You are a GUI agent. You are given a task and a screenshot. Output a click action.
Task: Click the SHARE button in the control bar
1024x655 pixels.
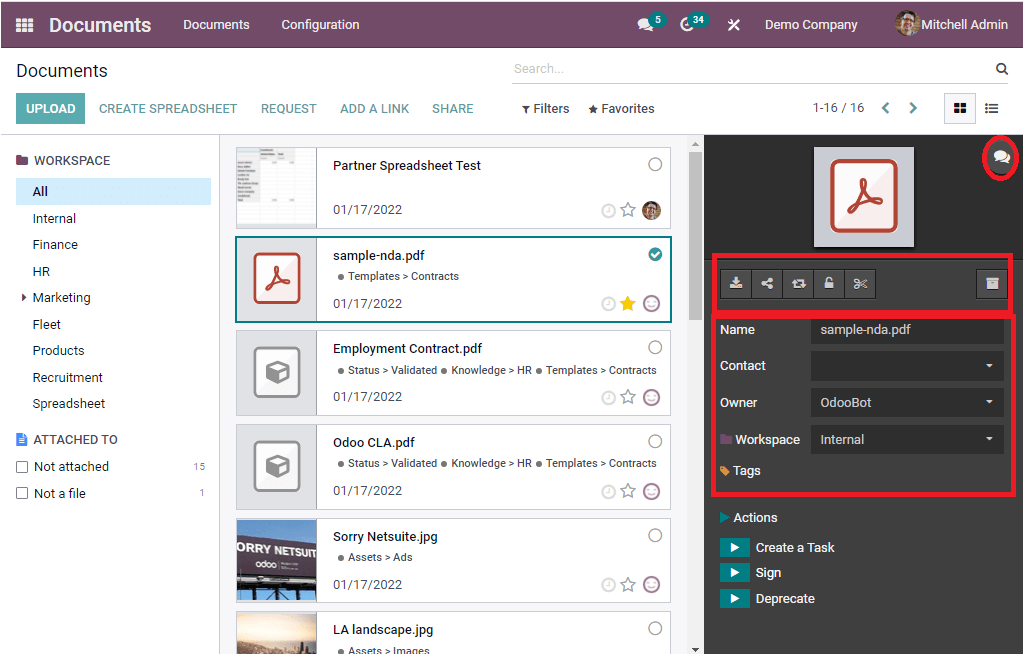point(453,109)
